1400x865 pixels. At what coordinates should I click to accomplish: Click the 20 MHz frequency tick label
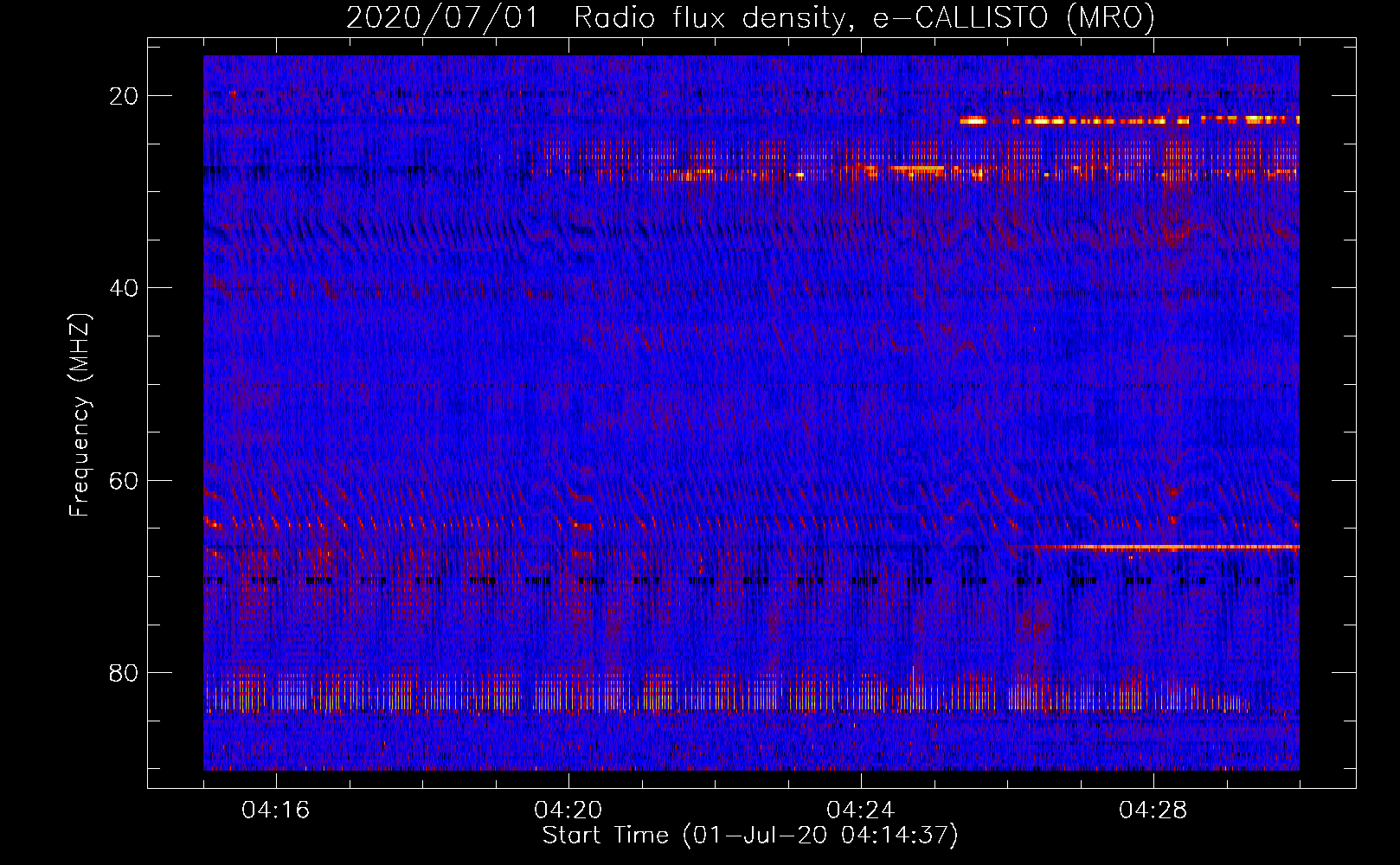pyautogui.click(x=124, y=96)
